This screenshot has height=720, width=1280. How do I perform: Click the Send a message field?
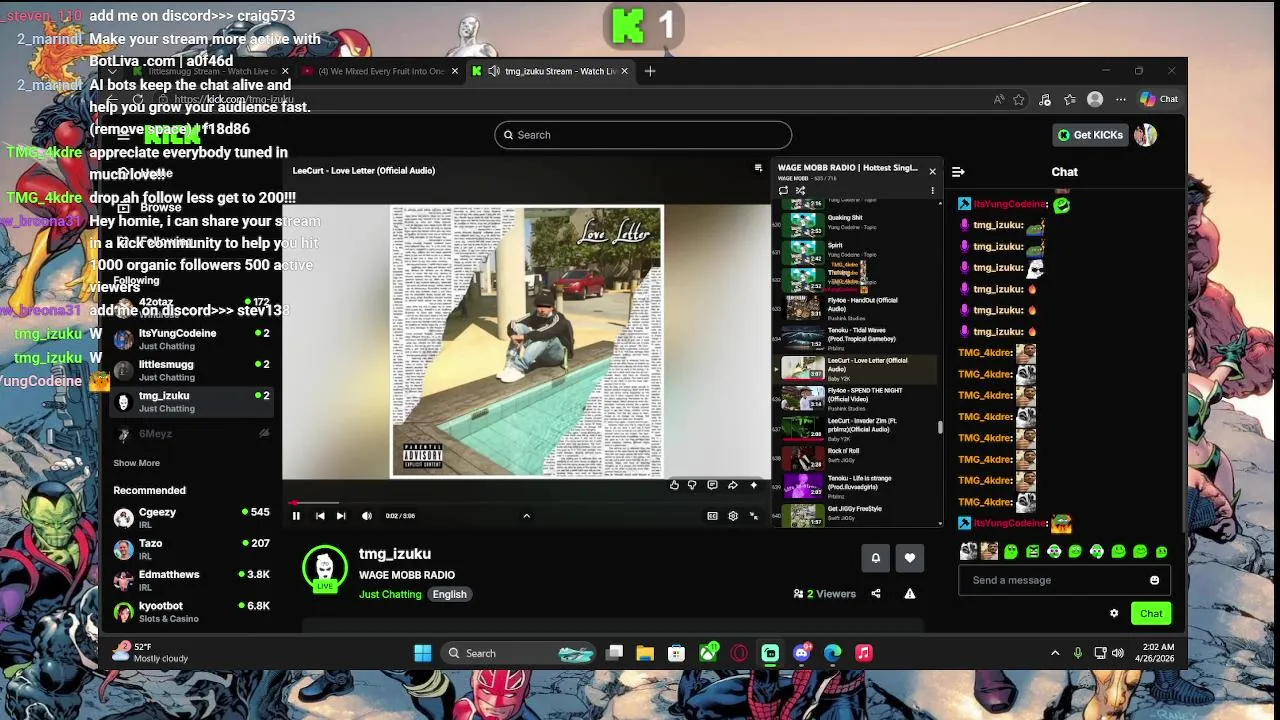pyautogui.click(x=1052, y=580)
